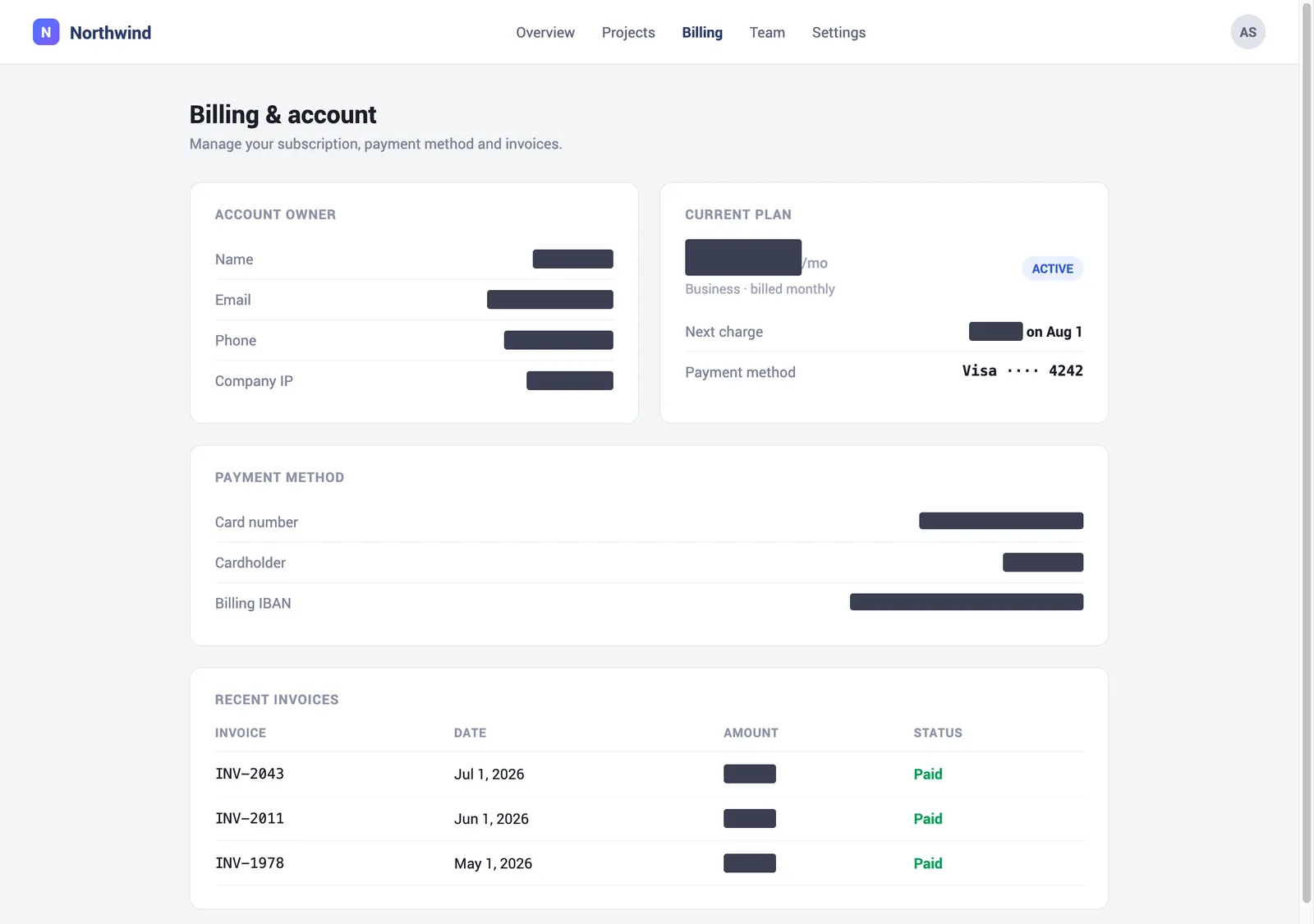Click Paid status of INV-2011
Image resolution: width=1314 pixels, height=924 pixels.
coord(928,819)
